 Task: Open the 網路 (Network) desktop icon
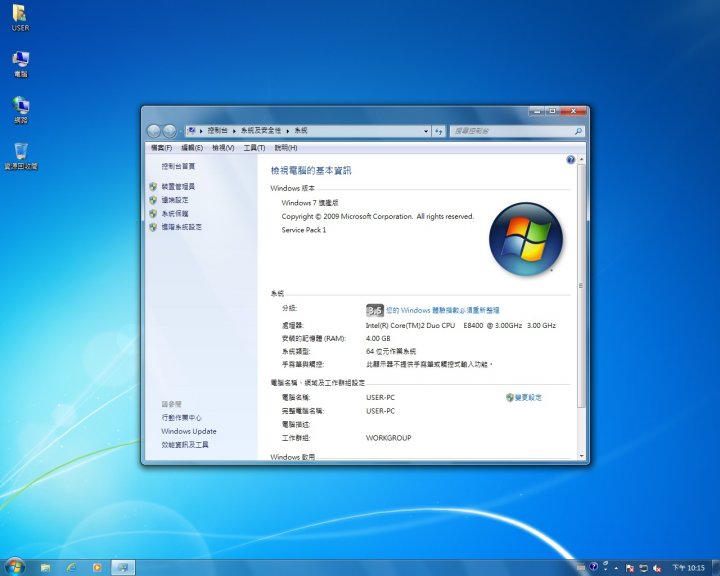[x=20, y=110]
